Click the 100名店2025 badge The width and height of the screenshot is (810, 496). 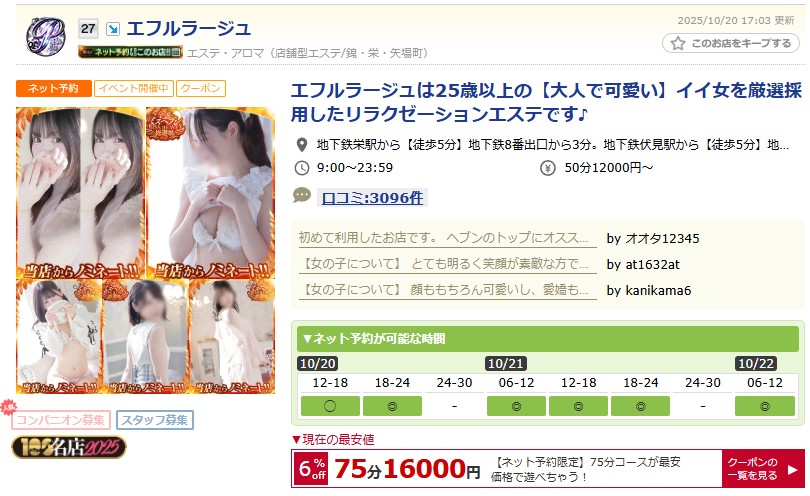coord(69,447)
